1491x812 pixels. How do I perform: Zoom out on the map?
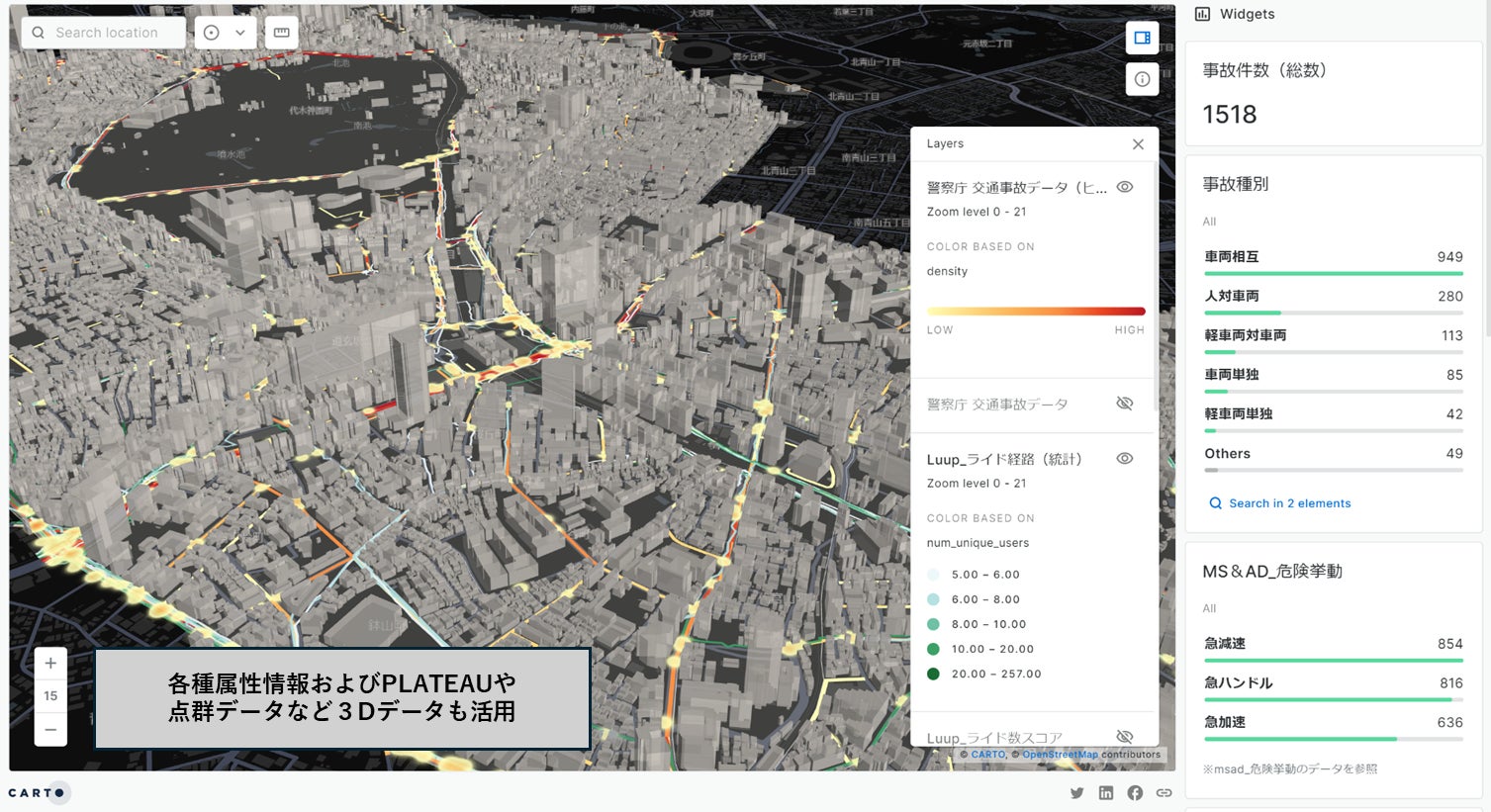click(x=50, y=730)
